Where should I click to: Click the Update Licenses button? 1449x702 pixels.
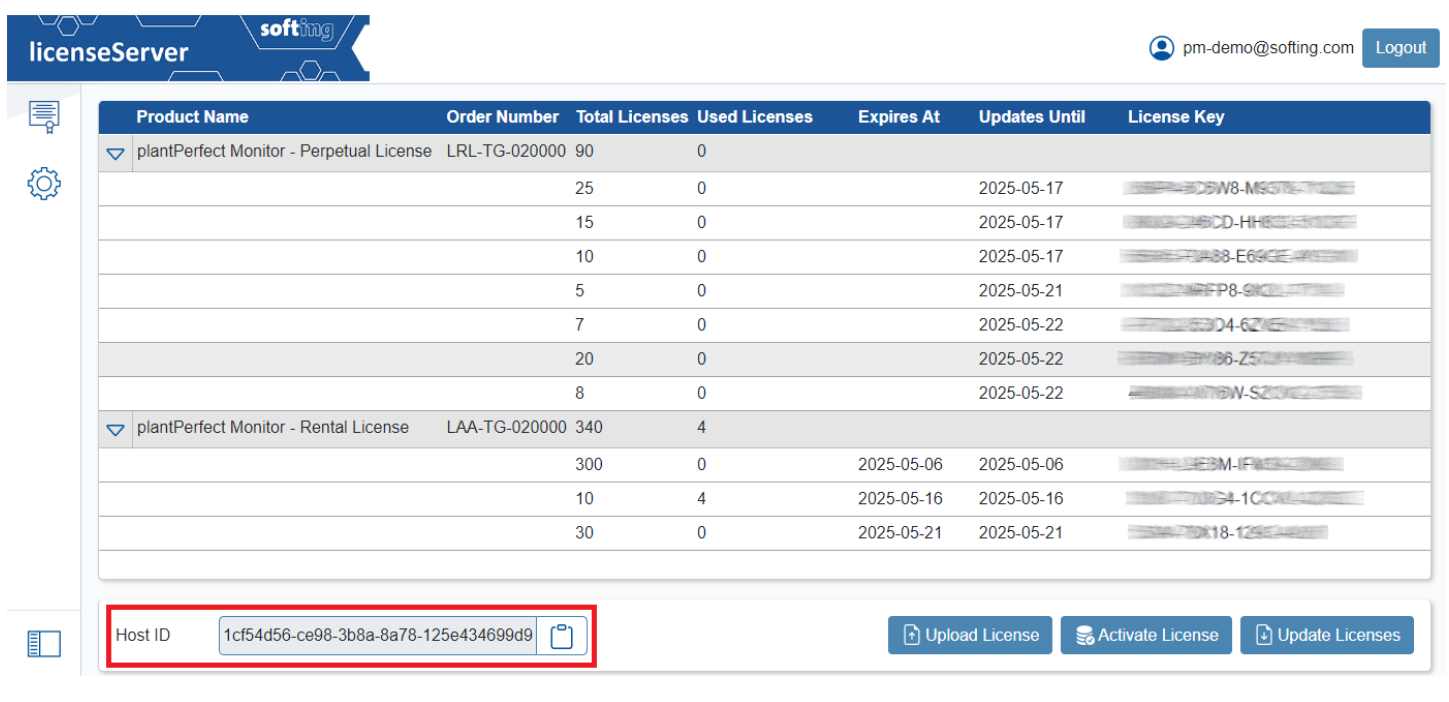pos(1327,635)
